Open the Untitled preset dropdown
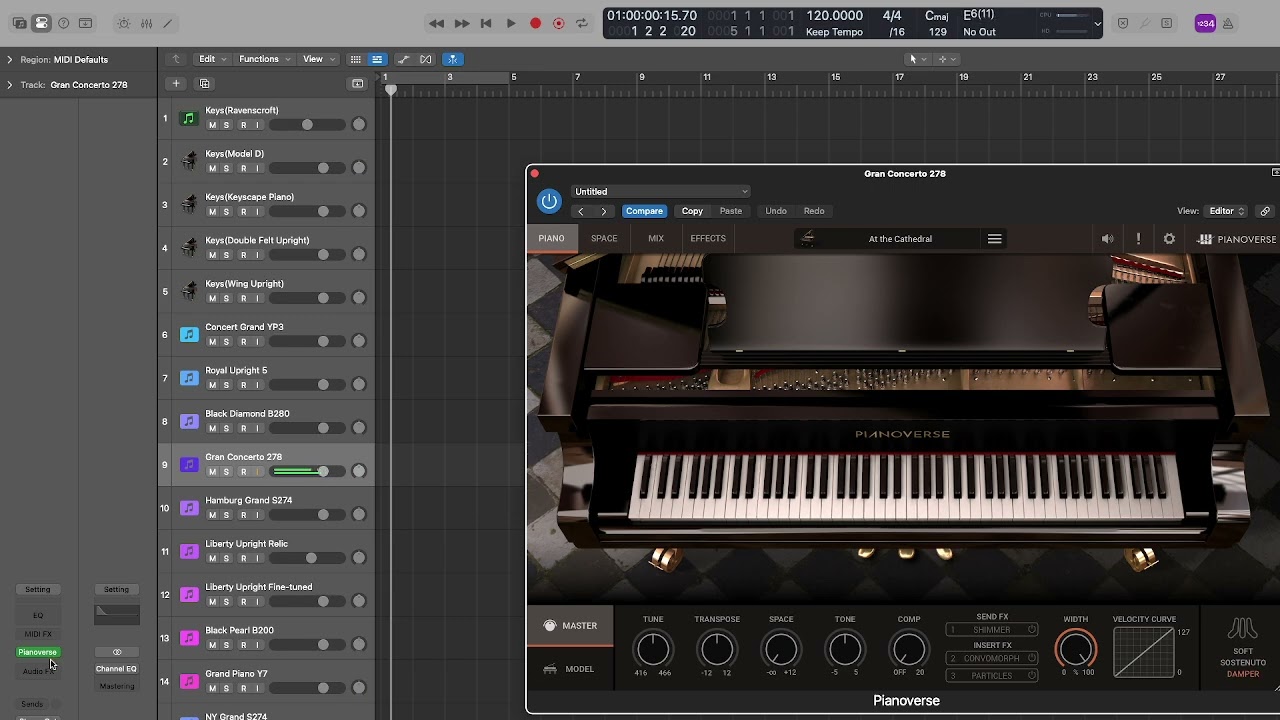 [660, 191]
